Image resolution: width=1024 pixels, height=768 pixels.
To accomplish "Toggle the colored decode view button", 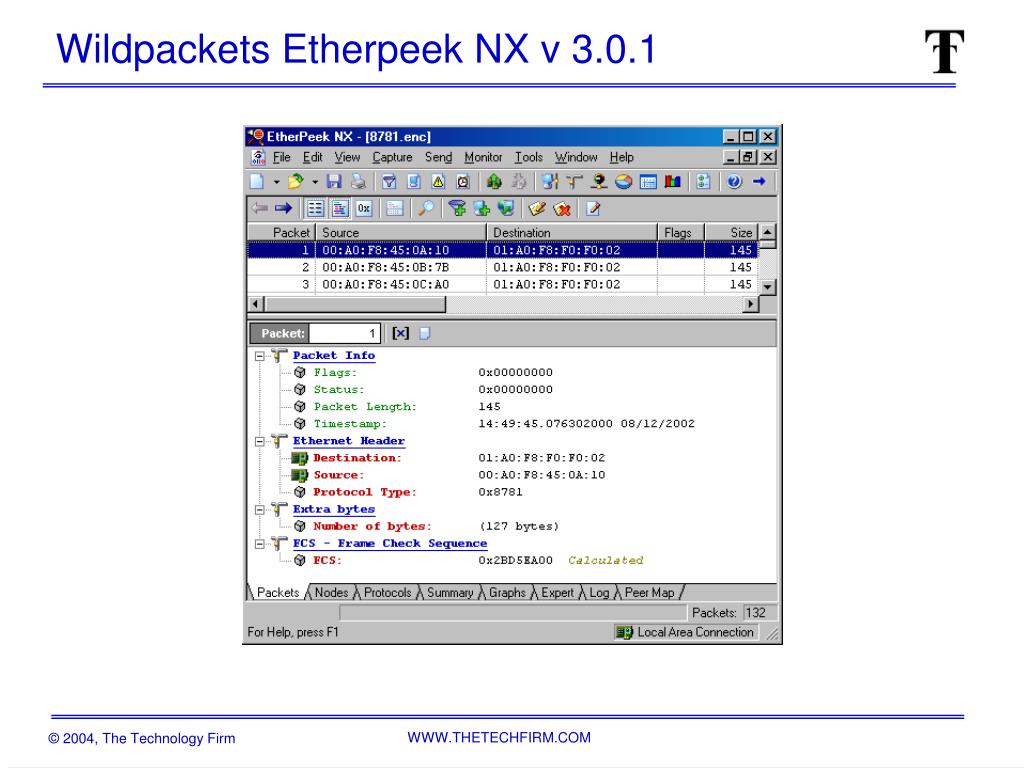I will 340,208.
